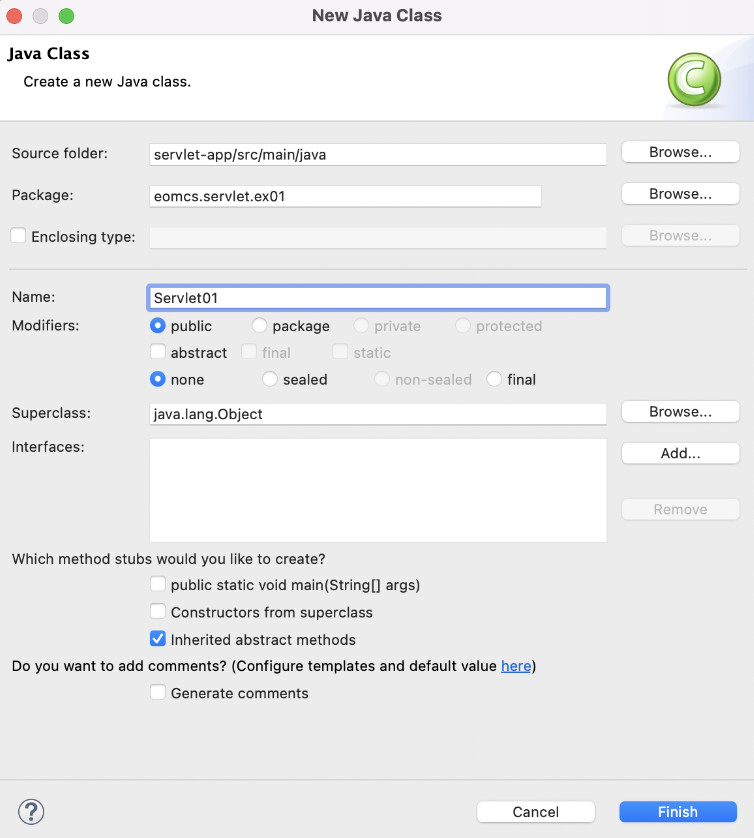Click the Name field containing Servlet01
This screenshot has width=754, height=838.
pos(378,298)
